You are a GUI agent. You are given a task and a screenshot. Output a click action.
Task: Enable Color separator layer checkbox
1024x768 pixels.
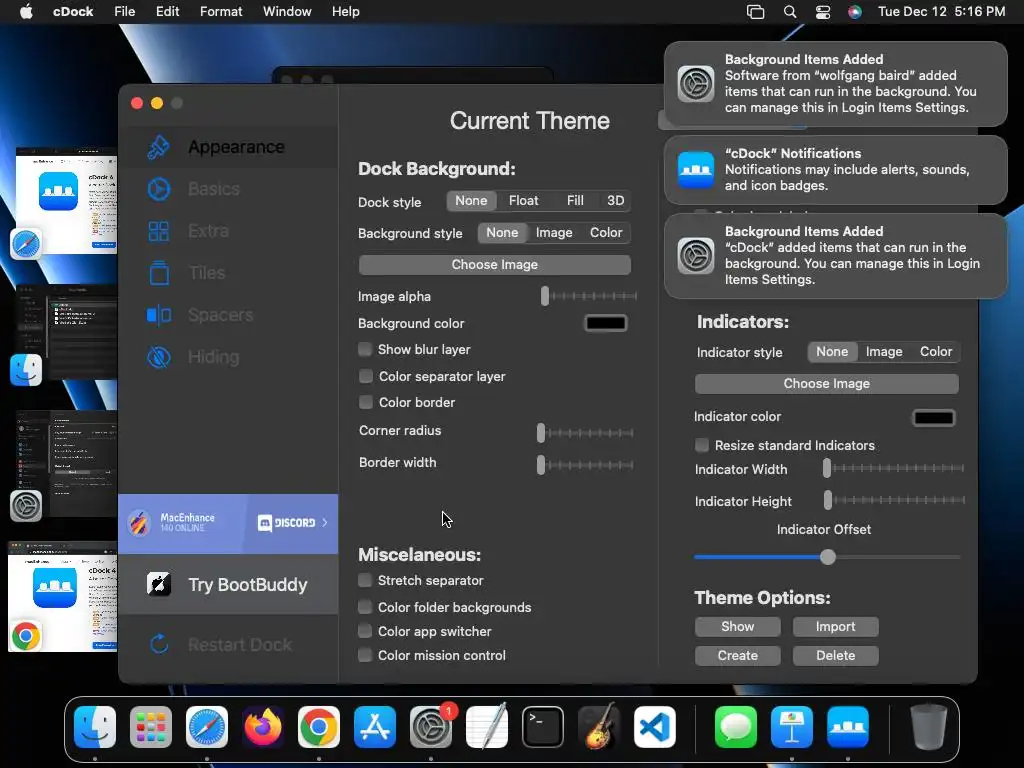coord(366,376)
